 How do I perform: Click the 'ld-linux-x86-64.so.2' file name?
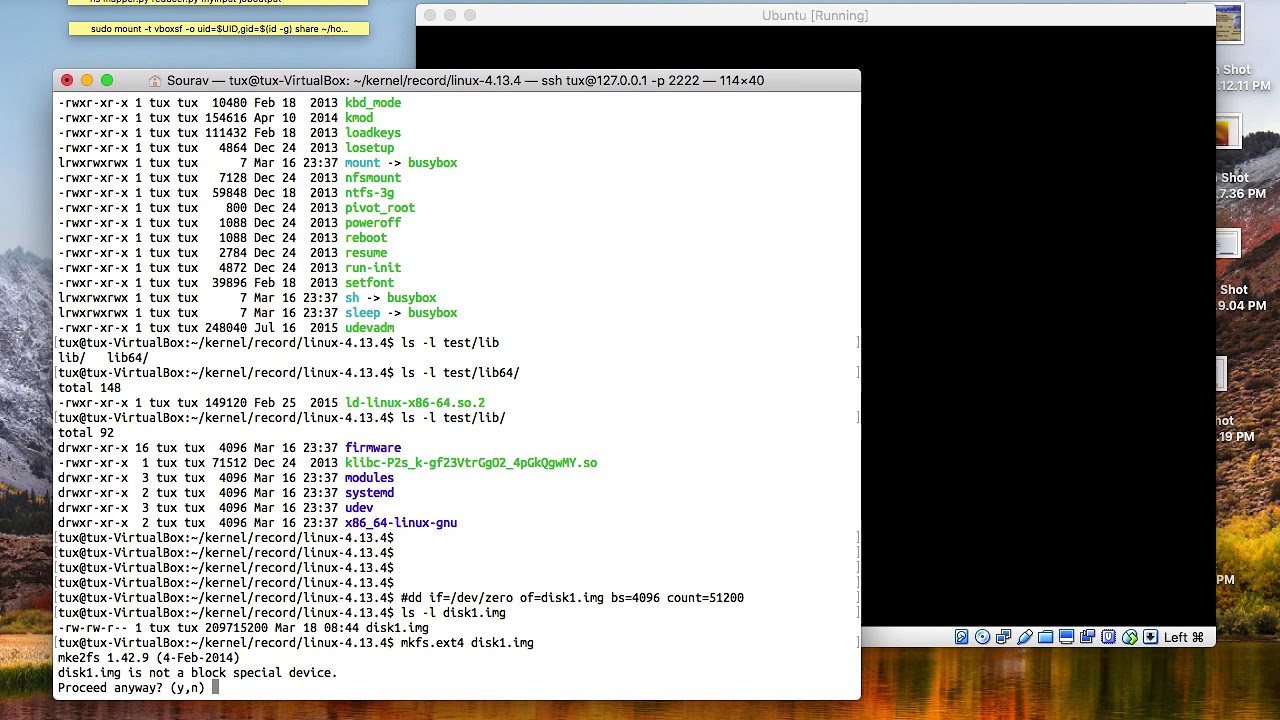click(x=415, y=403)
